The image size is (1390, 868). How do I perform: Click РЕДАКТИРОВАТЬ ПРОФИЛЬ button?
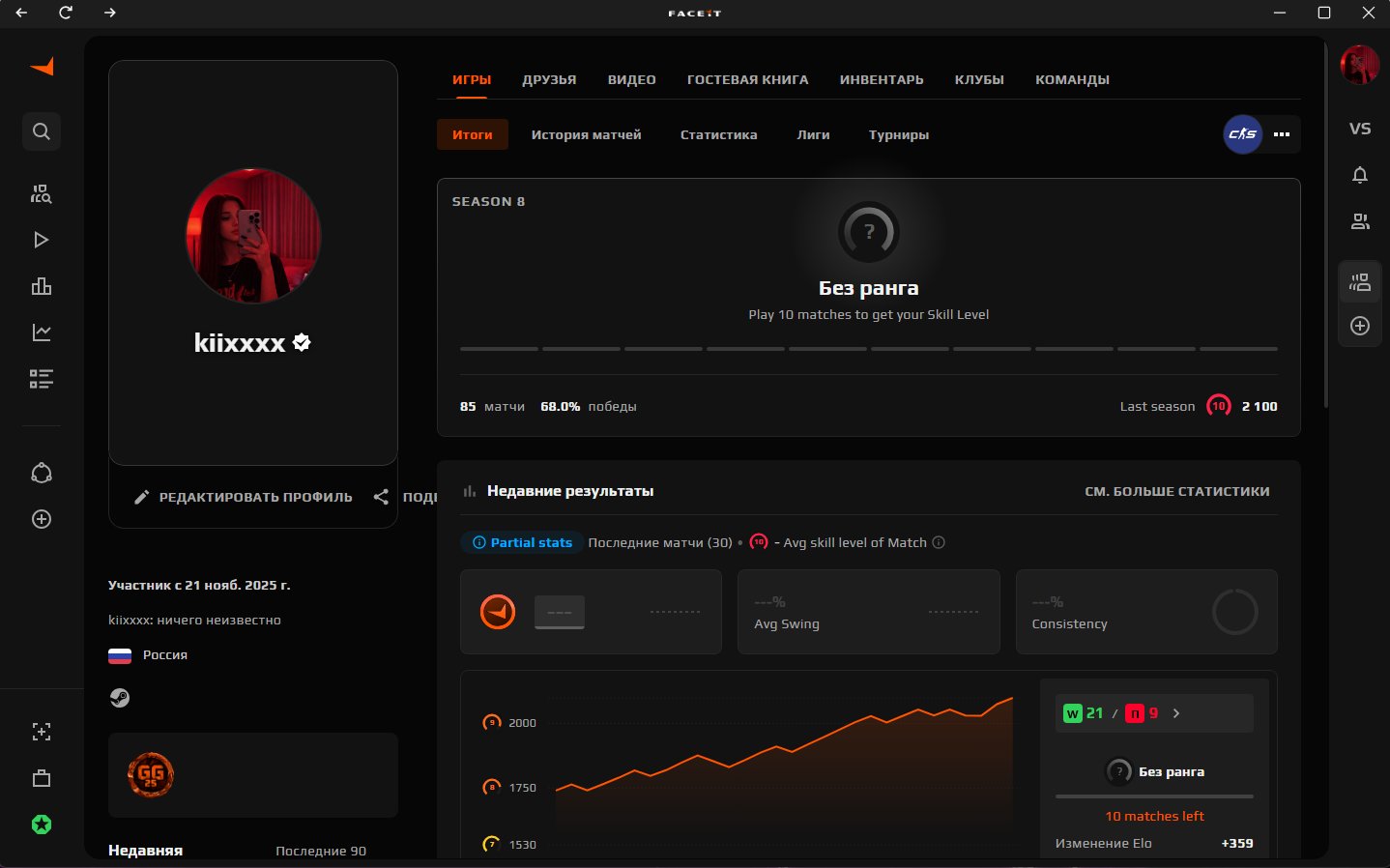tap(244, 497)
